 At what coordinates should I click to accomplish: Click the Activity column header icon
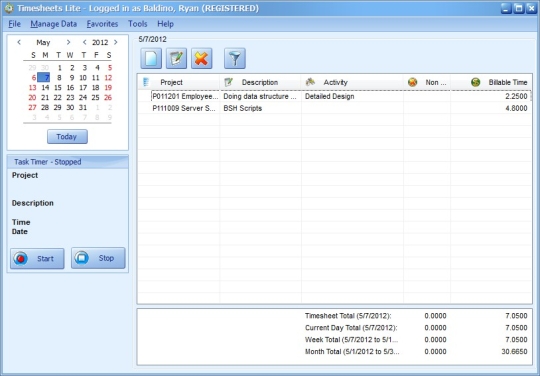(x=310, y=82)
